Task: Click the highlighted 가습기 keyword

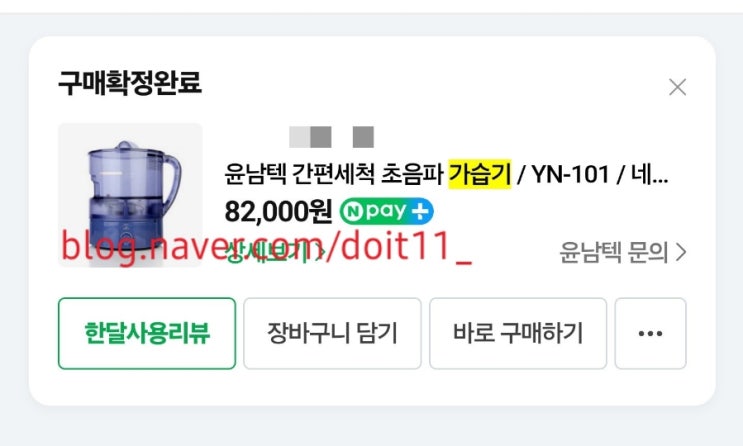Action: (480, 174)
